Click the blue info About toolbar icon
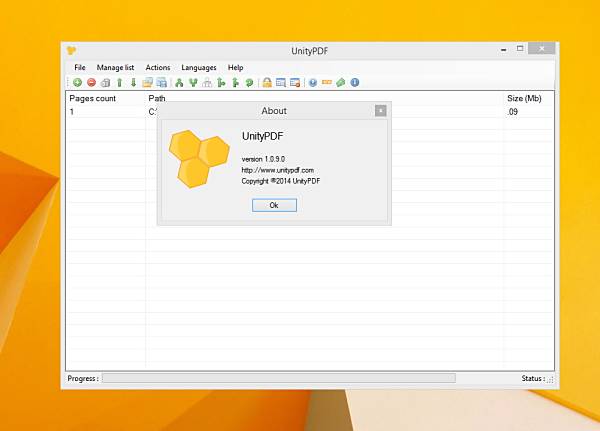 point(355,82)
